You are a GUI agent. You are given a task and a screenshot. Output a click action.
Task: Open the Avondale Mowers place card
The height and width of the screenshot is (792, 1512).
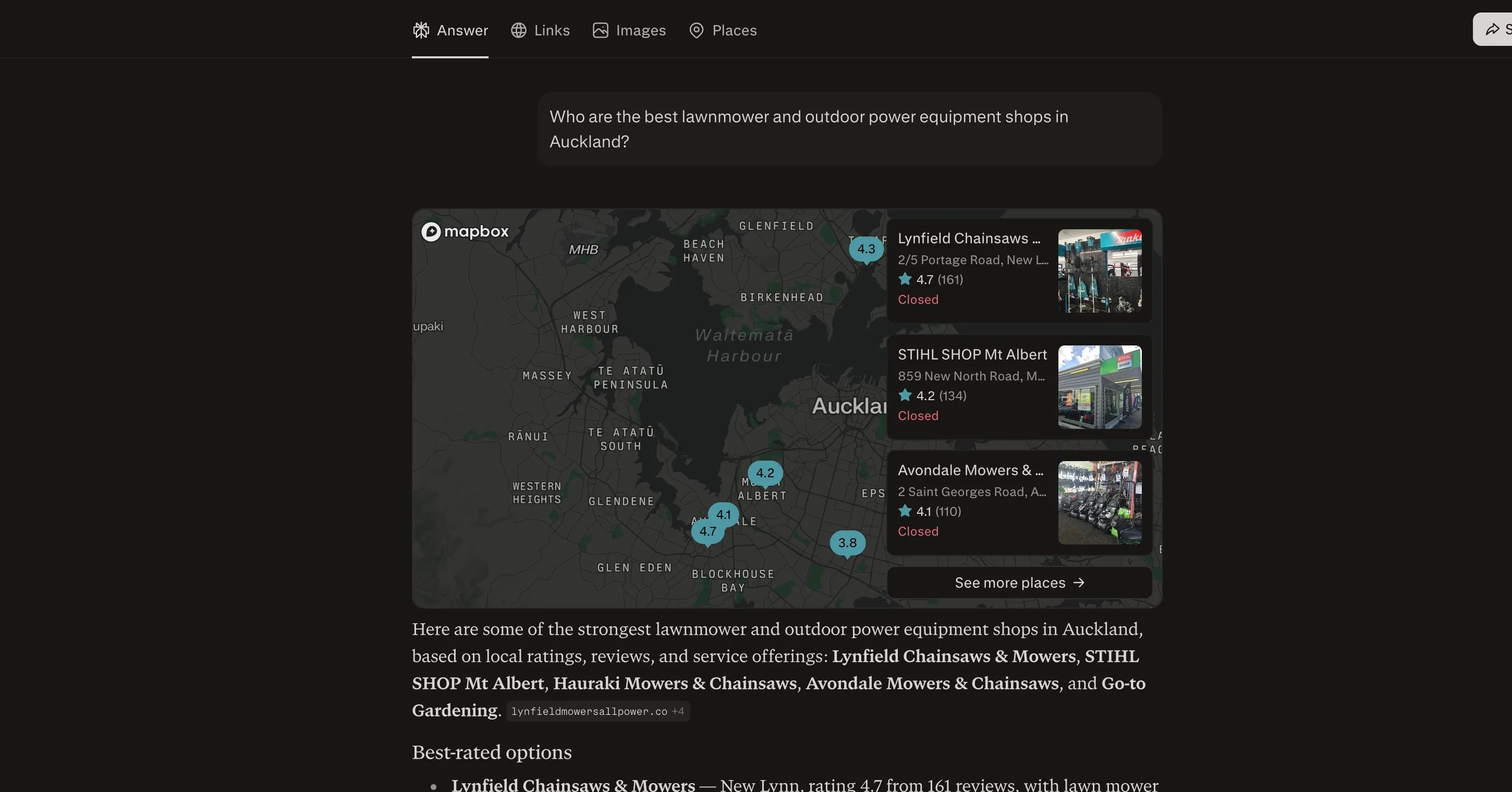pos(1019,502)
